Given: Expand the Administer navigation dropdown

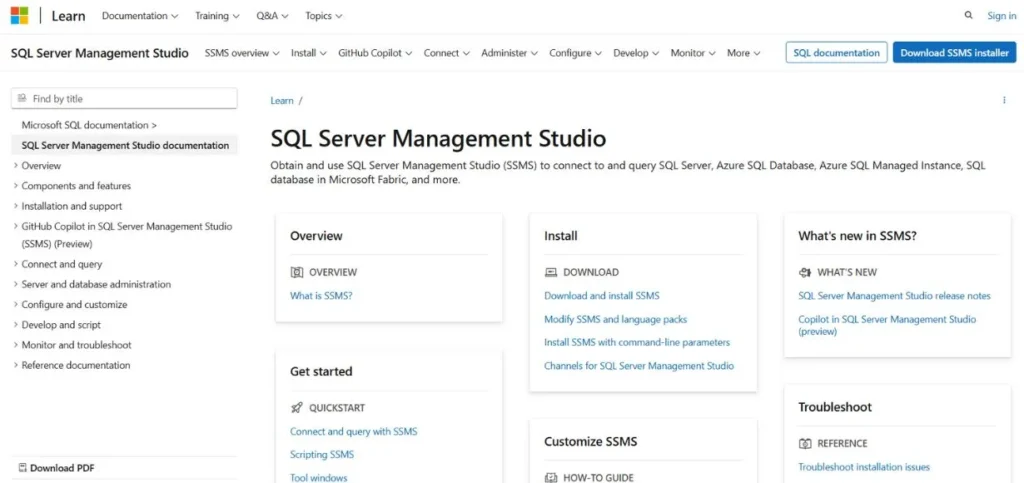Looking at the screenshot, I should [509, 53].
